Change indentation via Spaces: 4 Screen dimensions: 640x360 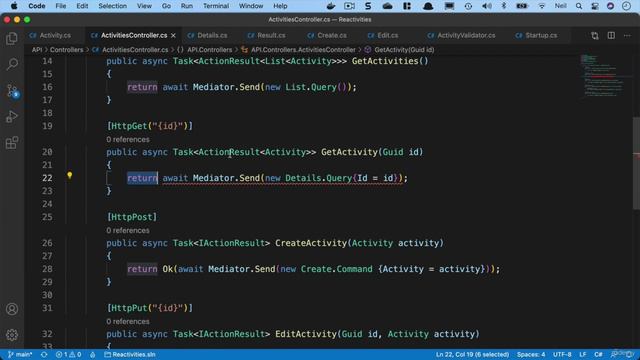531,354
